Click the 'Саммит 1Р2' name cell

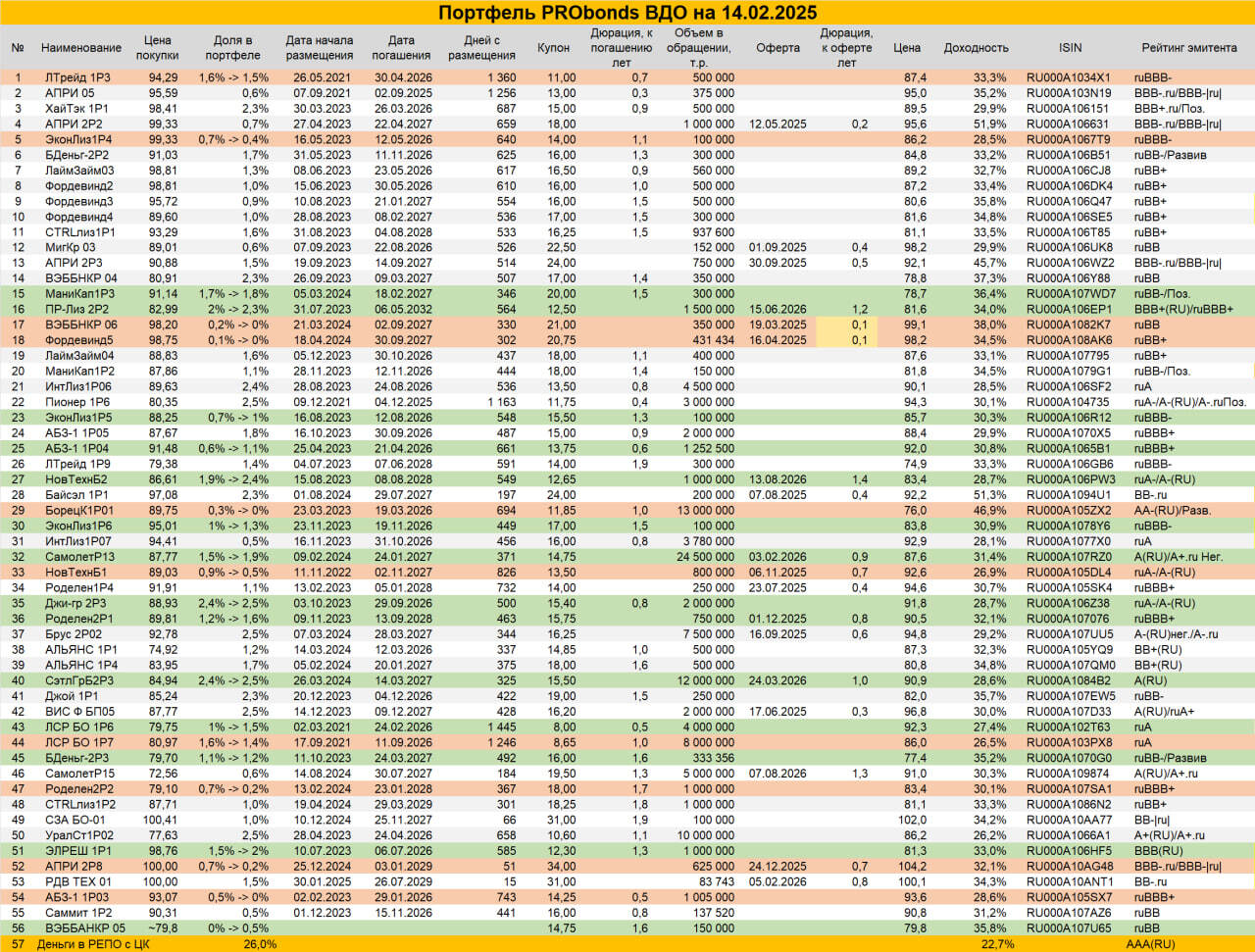[78, 913]
